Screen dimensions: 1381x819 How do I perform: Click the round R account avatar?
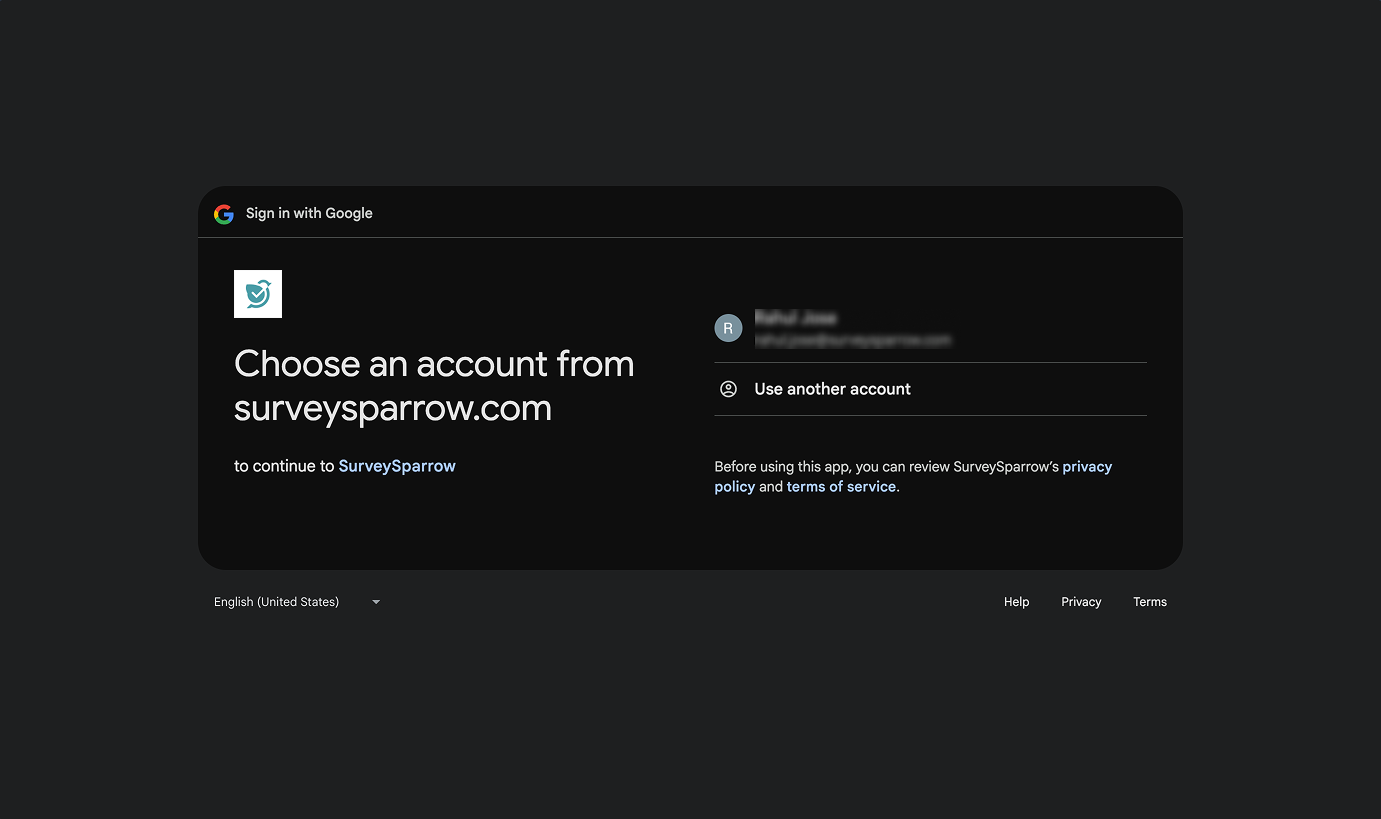tap(728, 328)
